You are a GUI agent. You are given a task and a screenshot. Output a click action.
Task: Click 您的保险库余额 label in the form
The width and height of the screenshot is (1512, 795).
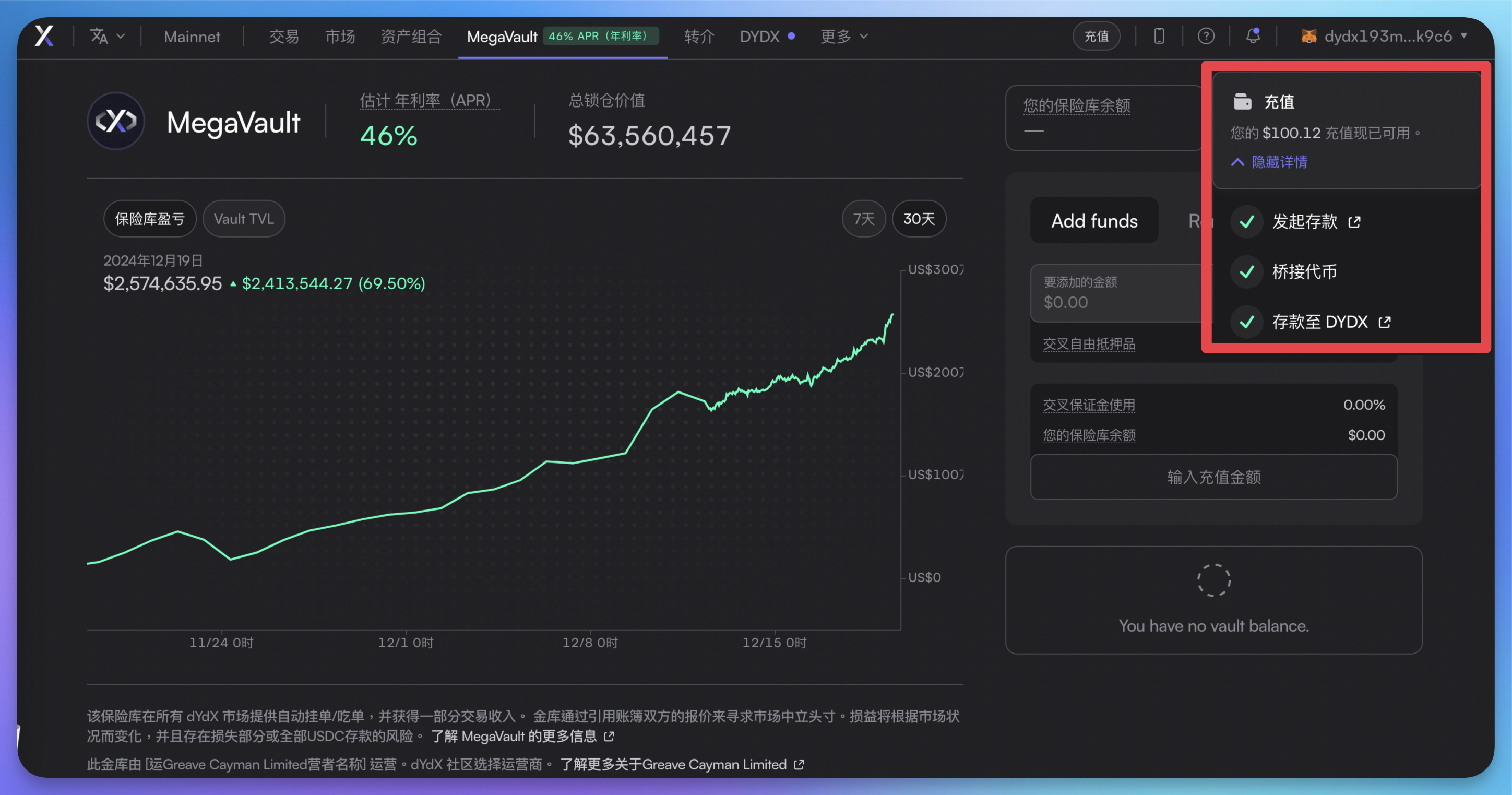(x=1089, y=435)
